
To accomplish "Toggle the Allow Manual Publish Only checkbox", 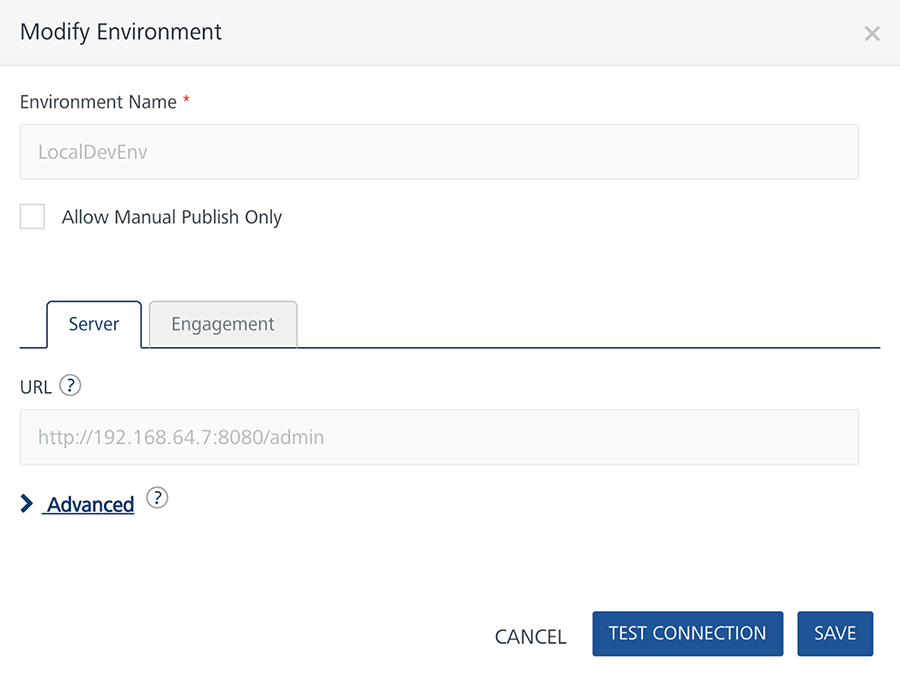I will click(33, 217).
